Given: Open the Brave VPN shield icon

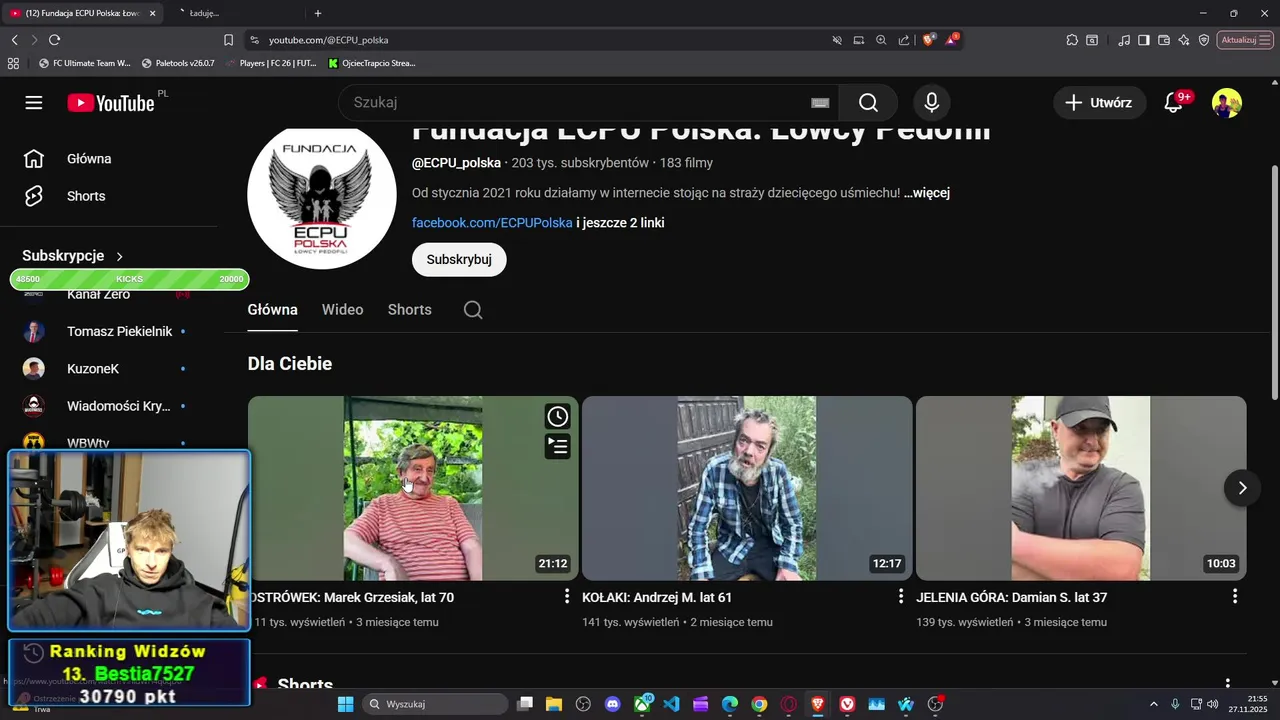Looking at the screenshot, I should [1204, 40].
